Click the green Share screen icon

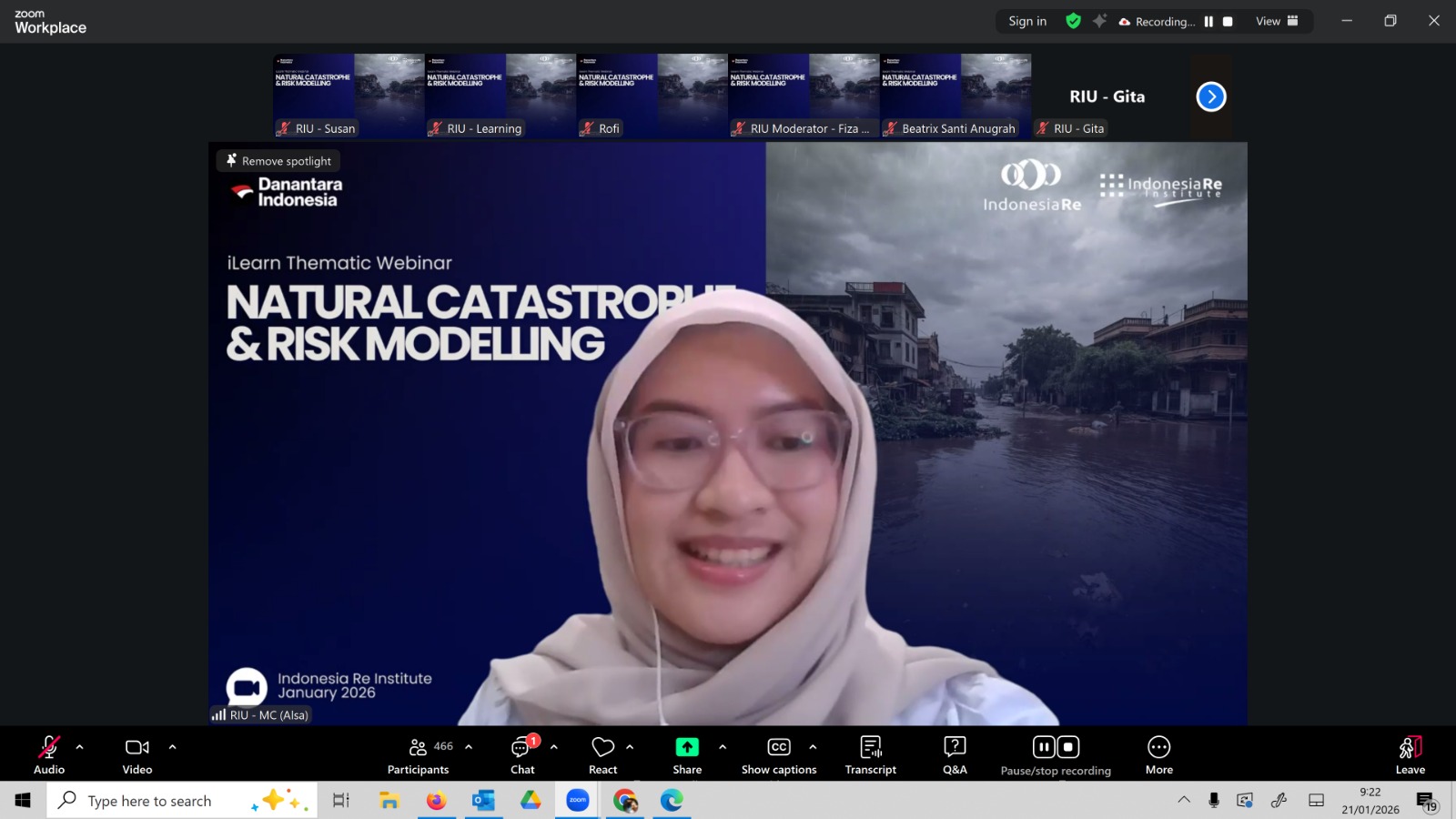coord(687,747)
